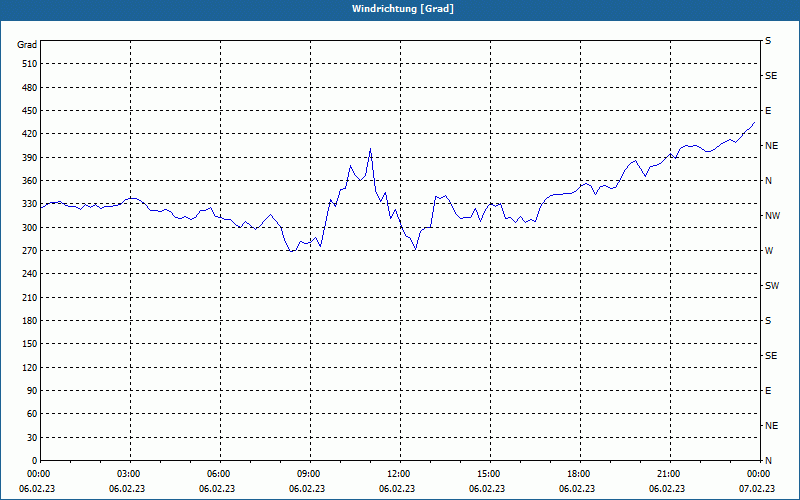
Task: Select the 270 y-axis tick label
Action: pyautogui.click(x=30, y=251)
